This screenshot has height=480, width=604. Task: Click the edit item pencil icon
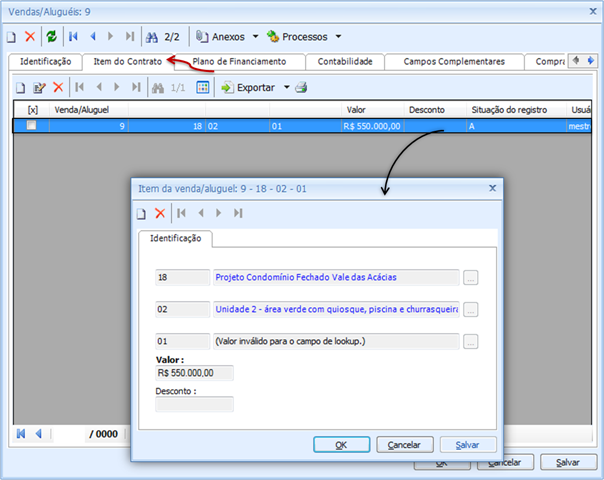[x=39, y=88]
